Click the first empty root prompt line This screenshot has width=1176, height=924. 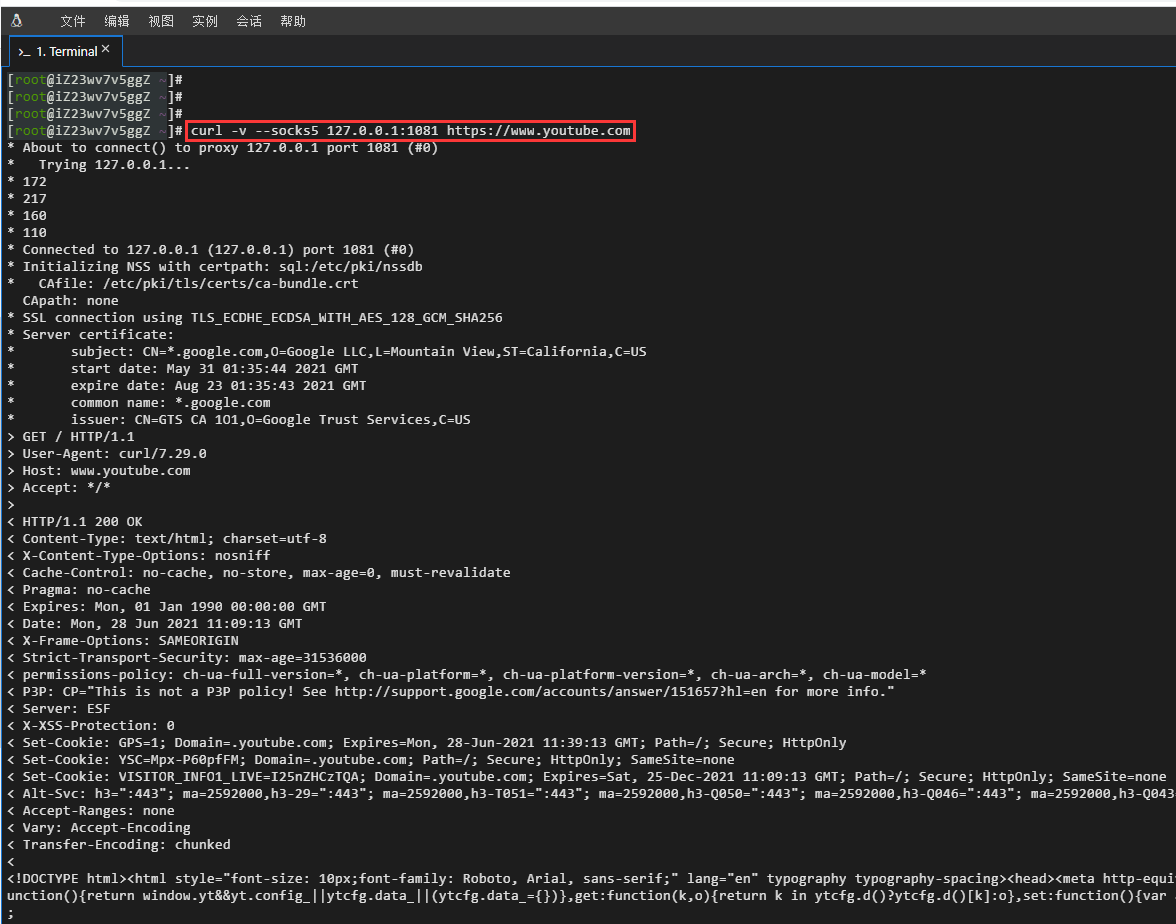click(x=94, y=80)
